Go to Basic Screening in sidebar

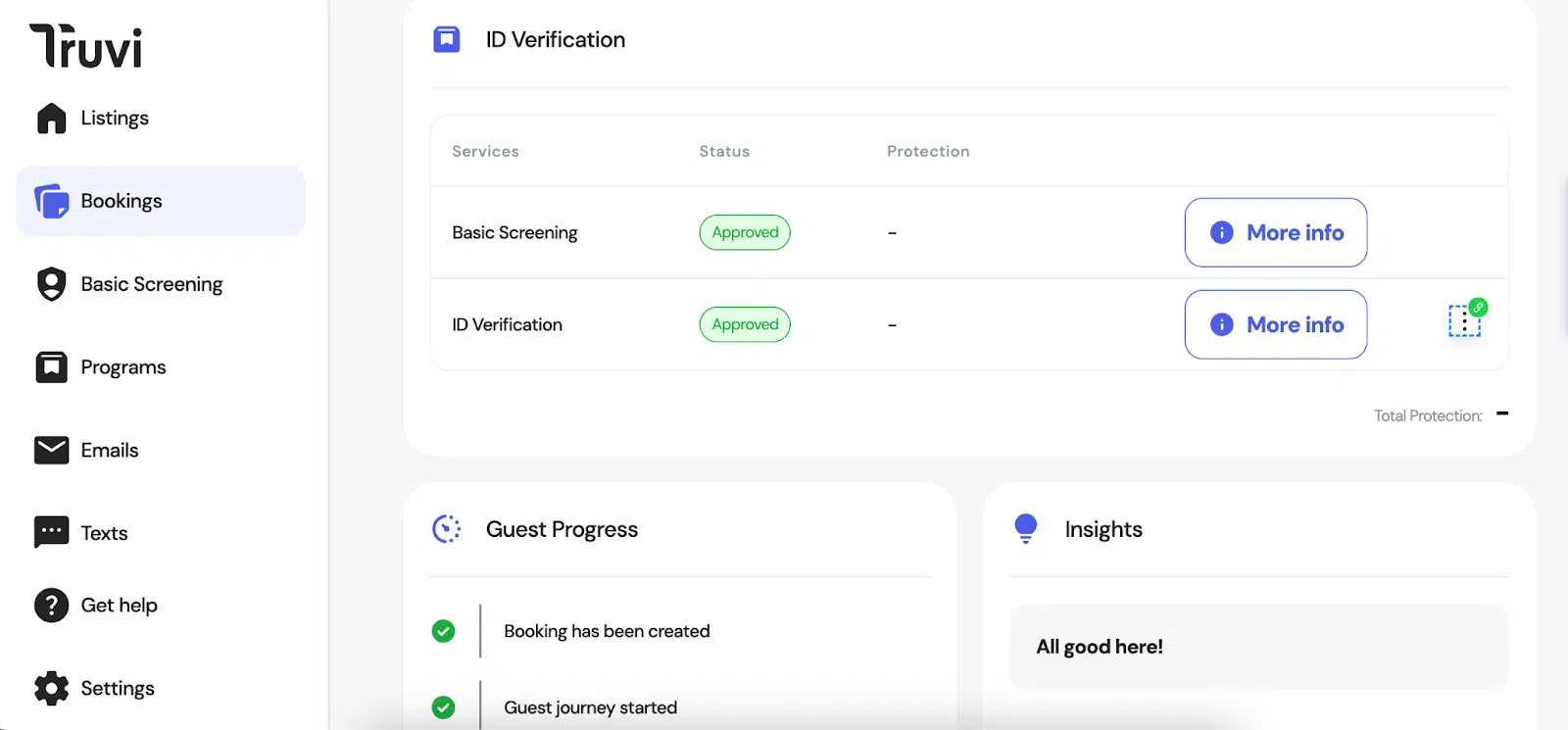[161, 284]
